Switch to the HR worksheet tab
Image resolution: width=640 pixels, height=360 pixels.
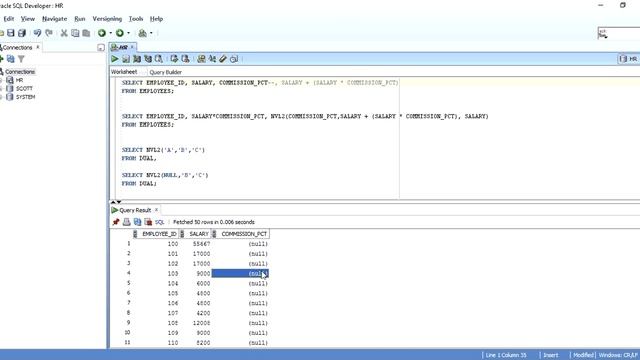122,47
